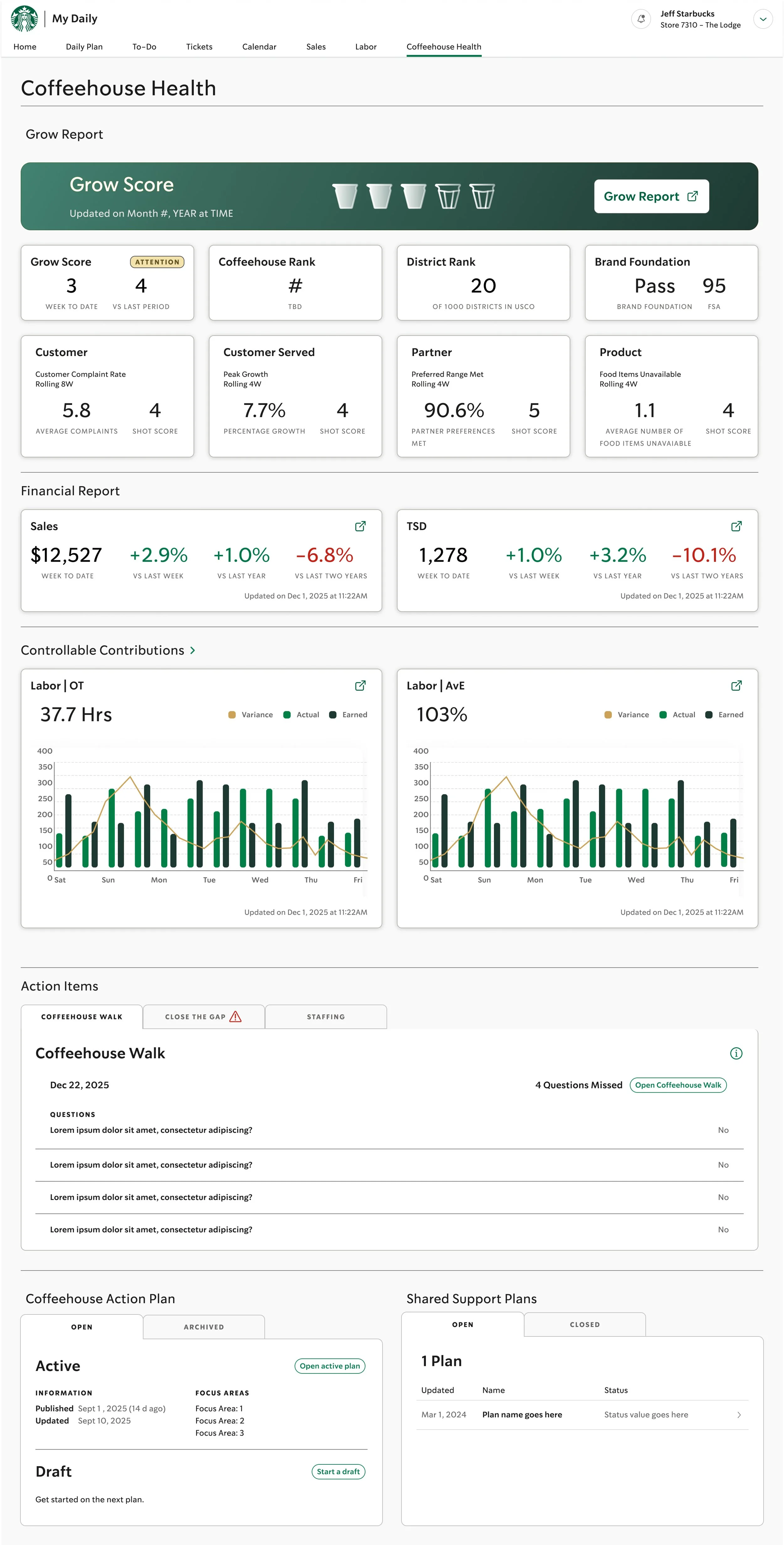This screenshot has height=1545, width=784.
Task: Open Sales card external link icon
Action: pos(360,526)
